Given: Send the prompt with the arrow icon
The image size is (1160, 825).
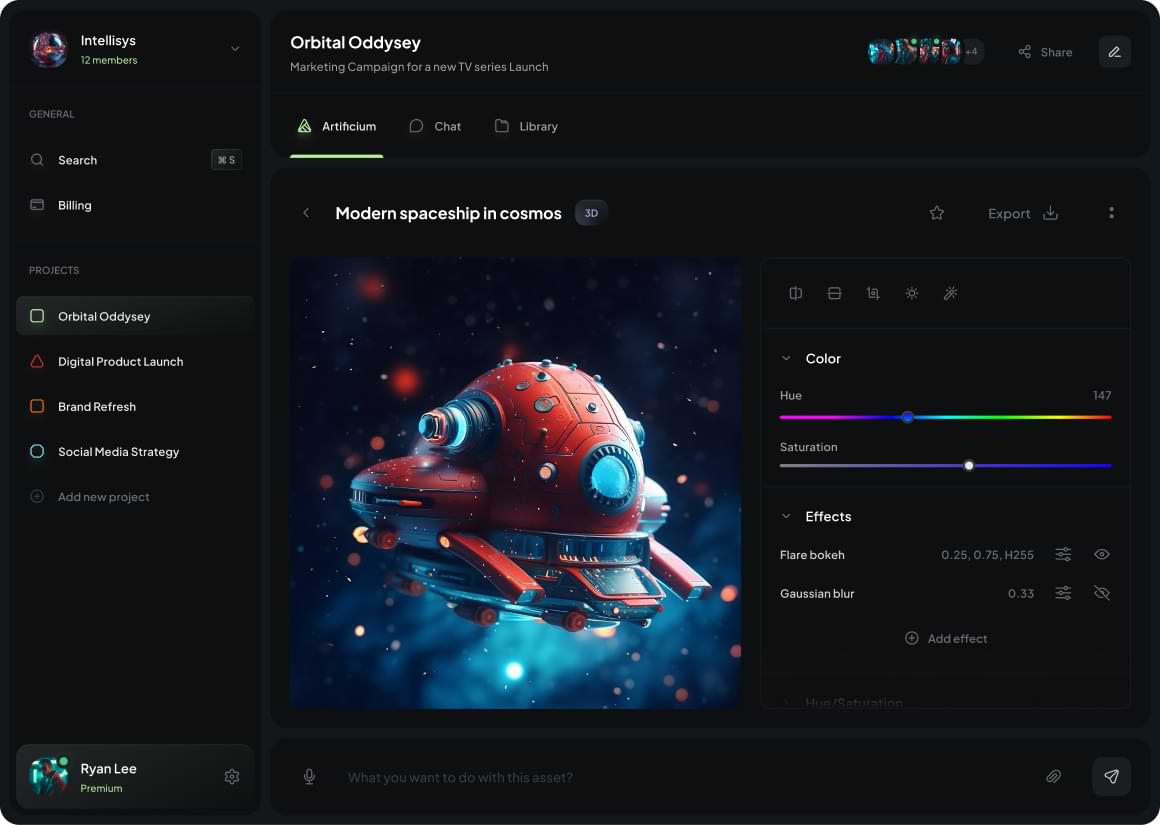Looking at the screenshot, I should (1111, 776).
